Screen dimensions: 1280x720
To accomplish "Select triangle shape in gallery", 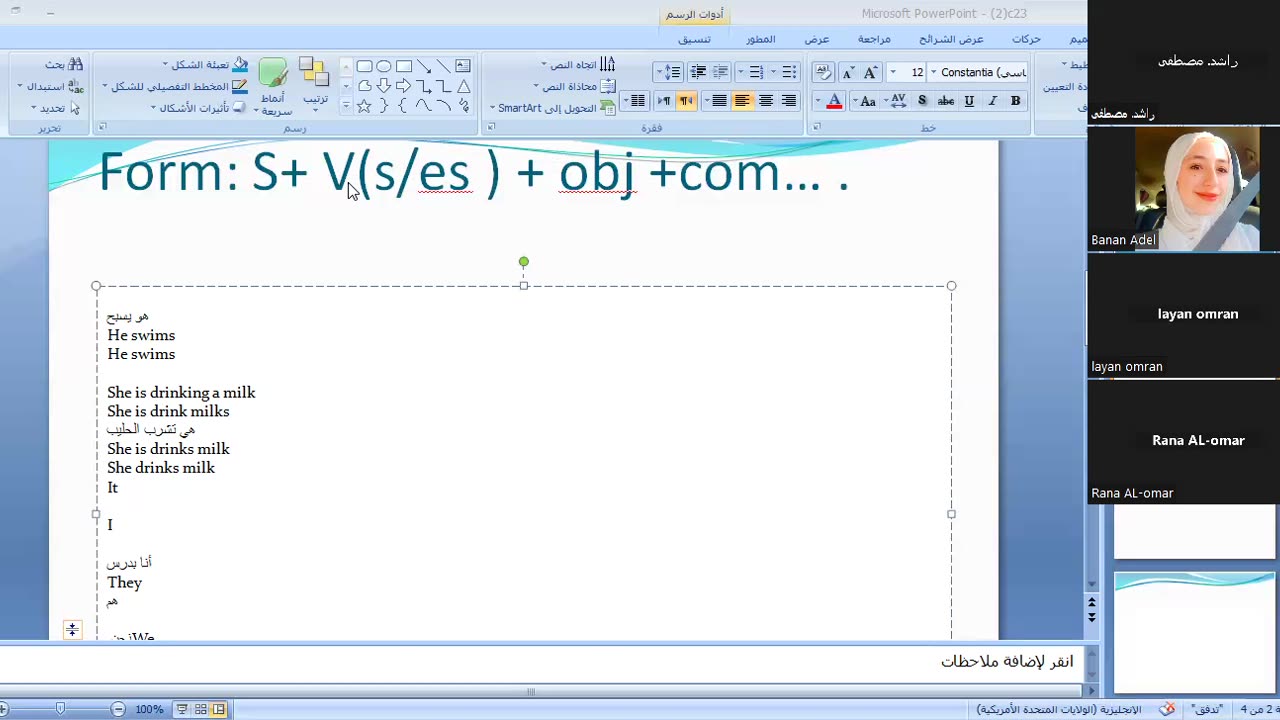I will pyautogui.click(x=464, y=86).
